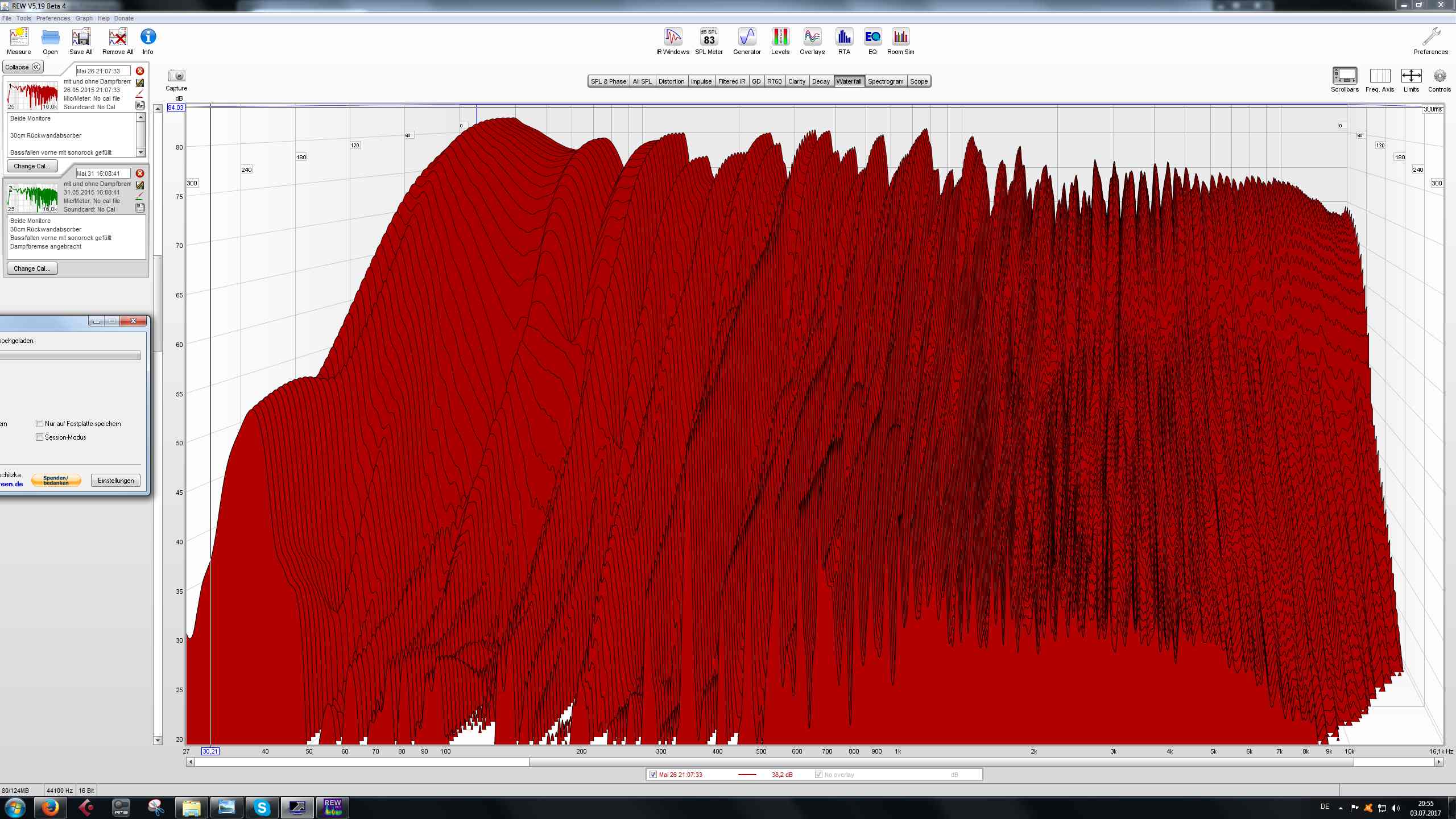Screen dimensions: 1456x819
Task: Click the Spenden/bedanken button
Action: [56, 481]
